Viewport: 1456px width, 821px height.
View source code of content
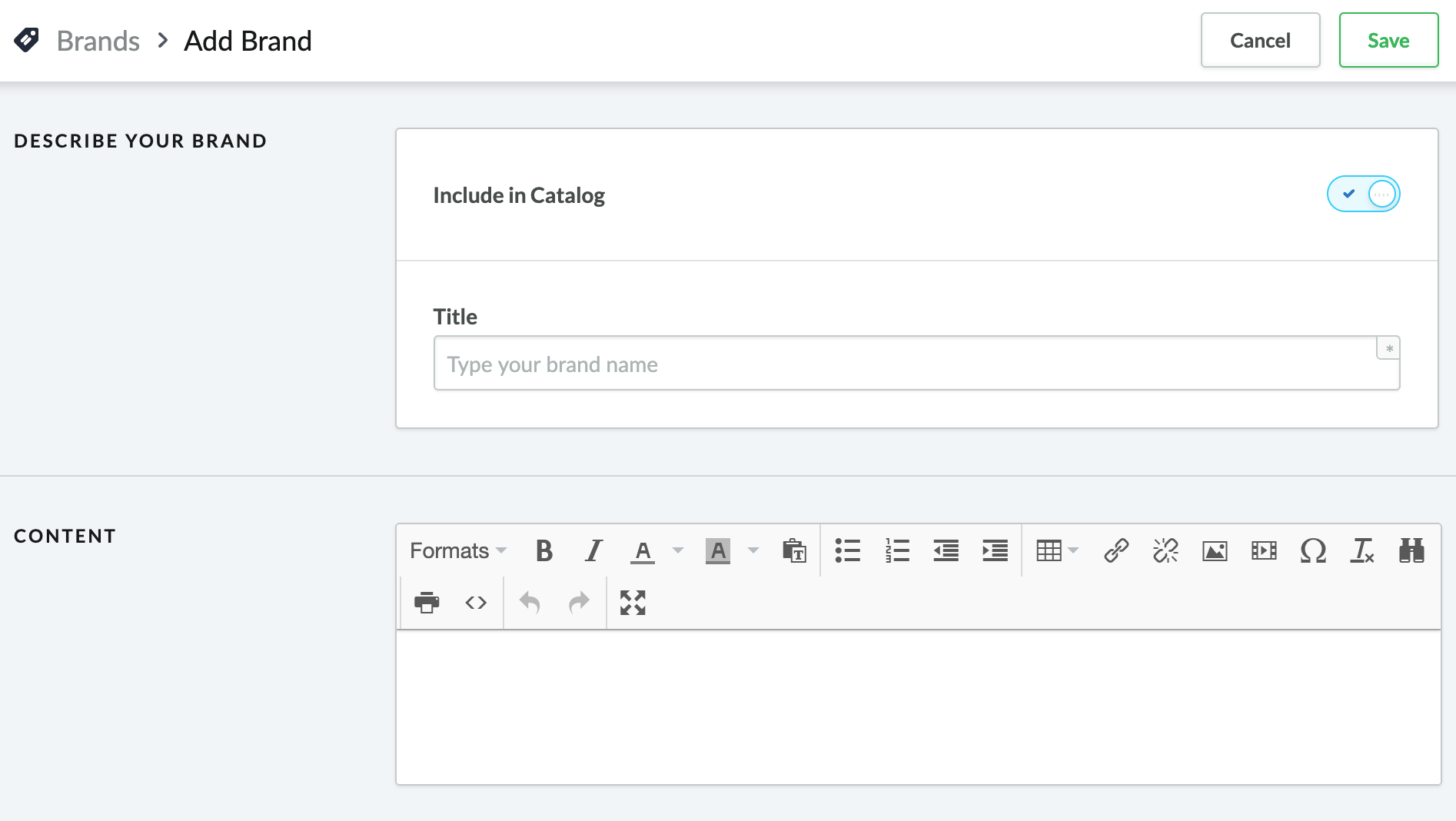click(476, 603)
